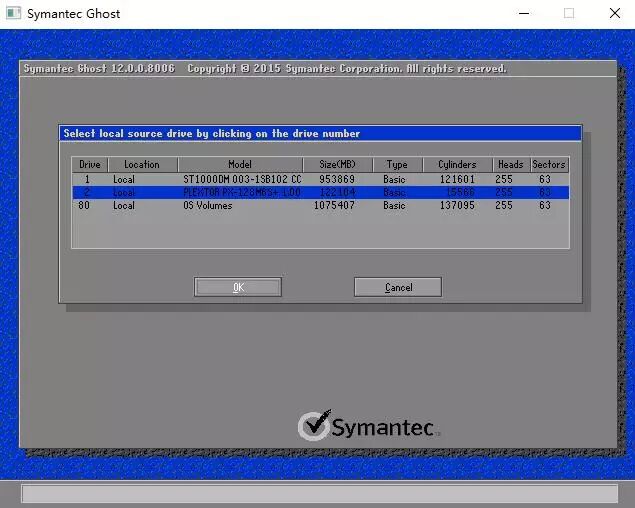Viewport: 635px width, 508px height.
Task: Select drive 80 OS Volumes row
Action: pos(320,205)
